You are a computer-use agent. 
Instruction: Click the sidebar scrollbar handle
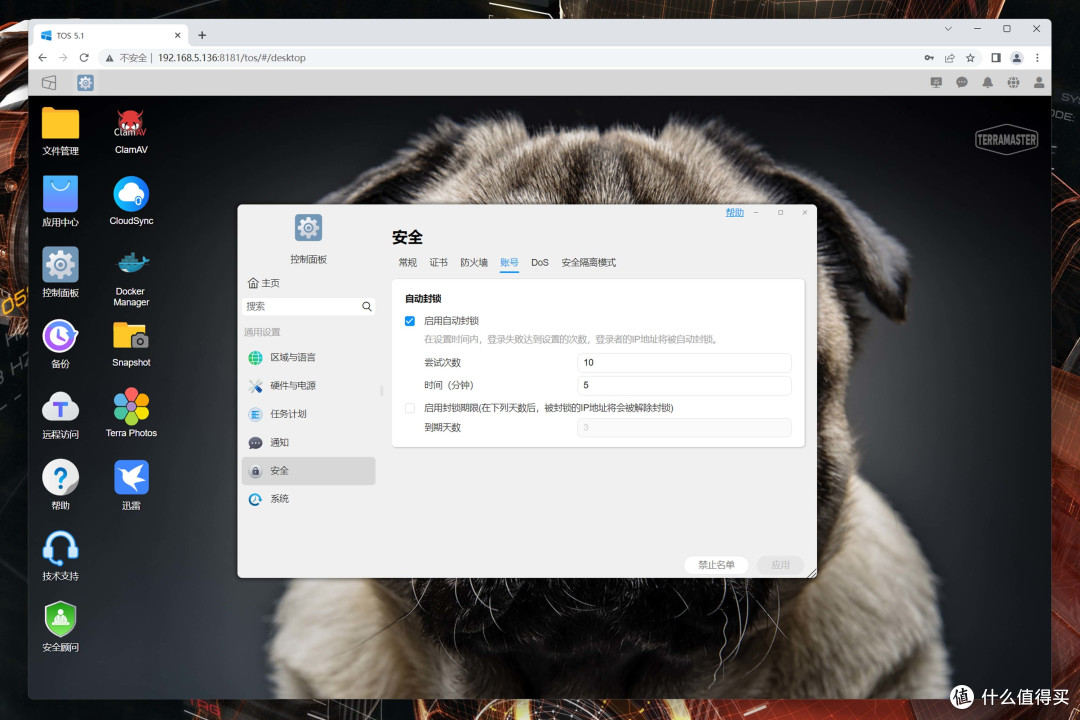coord(382,391)
